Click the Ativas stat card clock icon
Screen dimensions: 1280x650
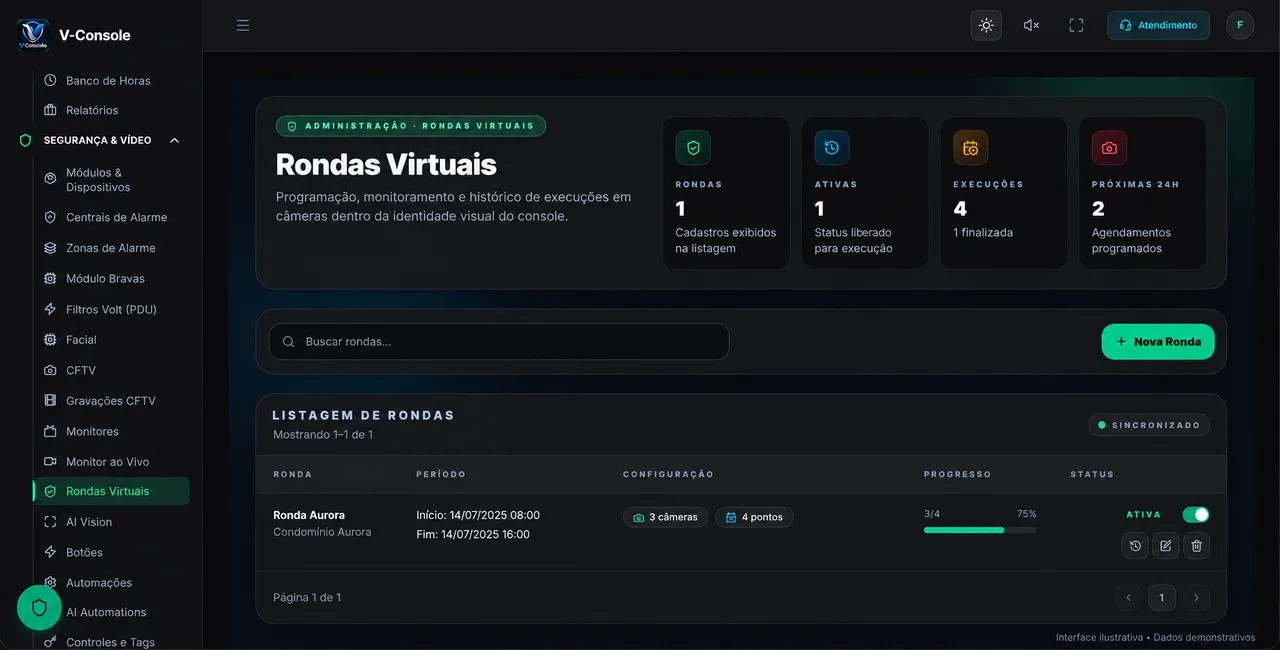[x=832, y=147]
